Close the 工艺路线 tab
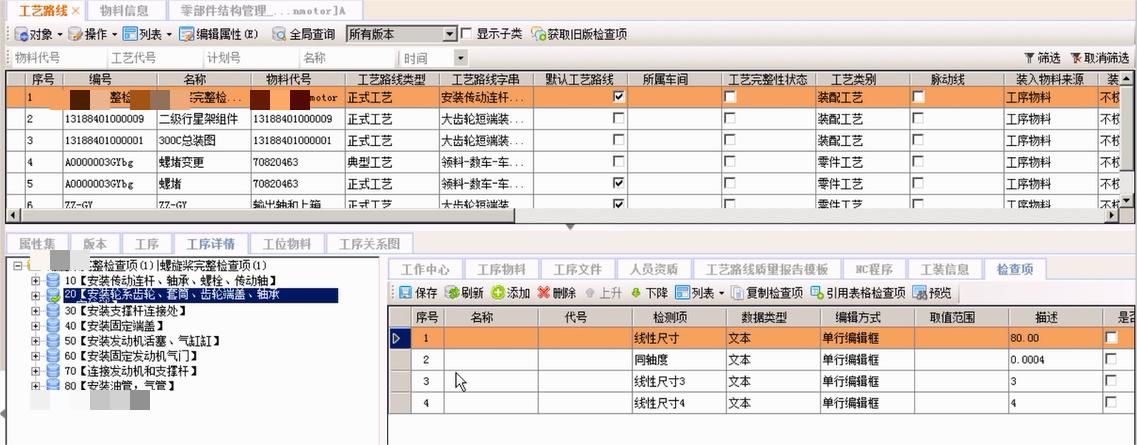This screenshot has width=1137, height=445. (75, 11)
